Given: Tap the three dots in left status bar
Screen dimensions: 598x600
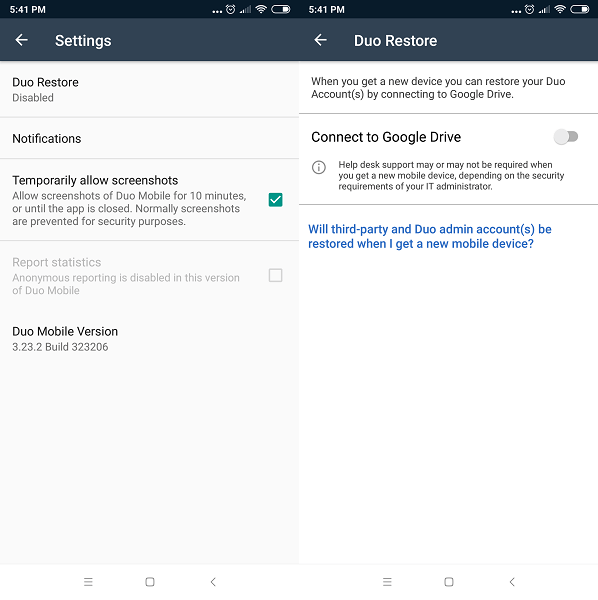Looking at the screenshot, I should [217, 12].
